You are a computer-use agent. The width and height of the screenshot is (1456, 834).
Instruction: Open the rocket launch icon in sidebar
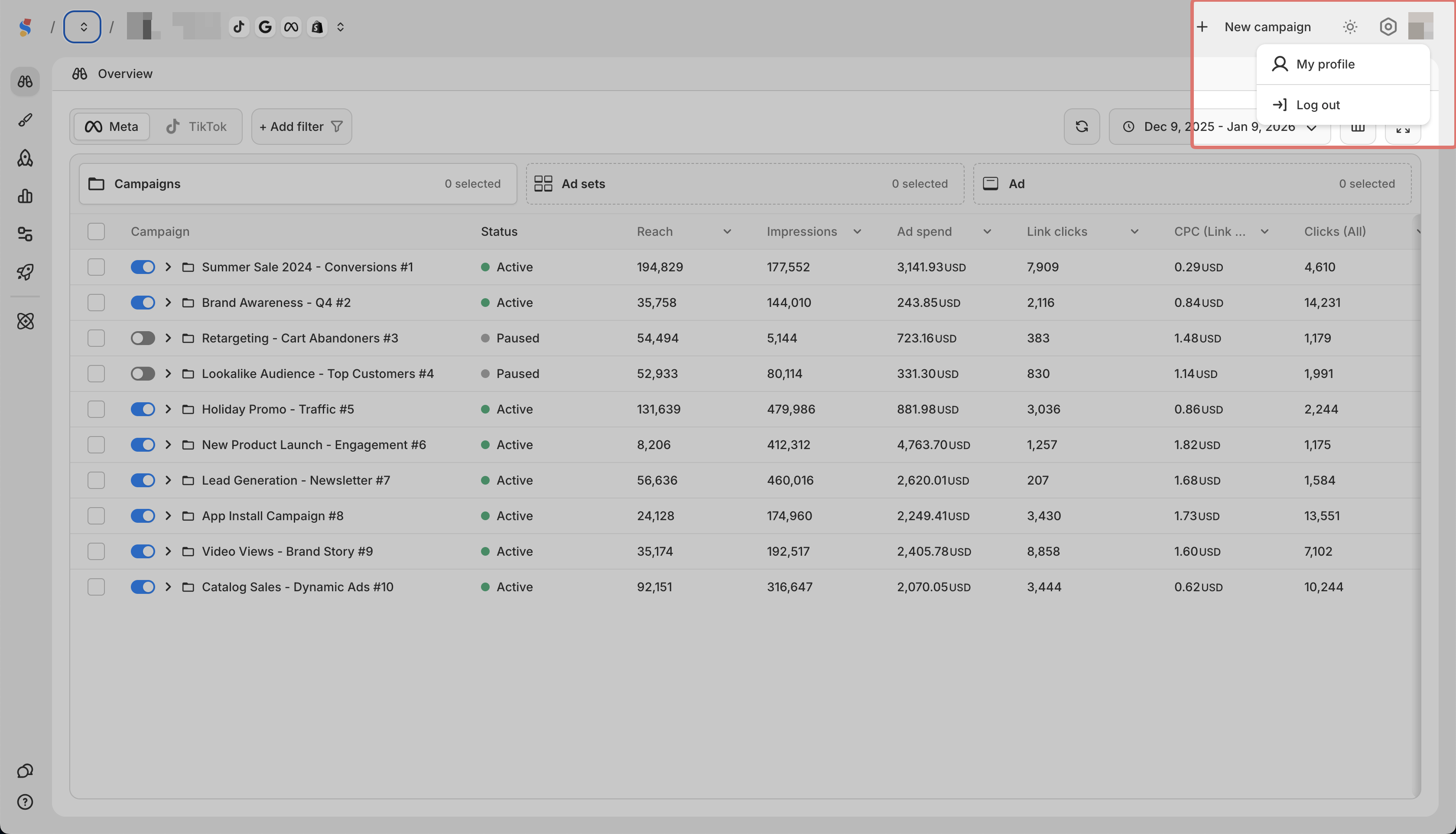pos(25,272)
